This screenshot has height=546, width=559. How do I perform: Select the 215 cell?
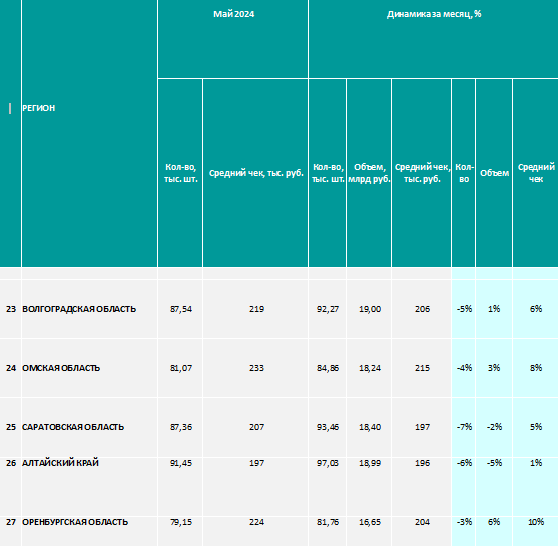pos(422,368)
